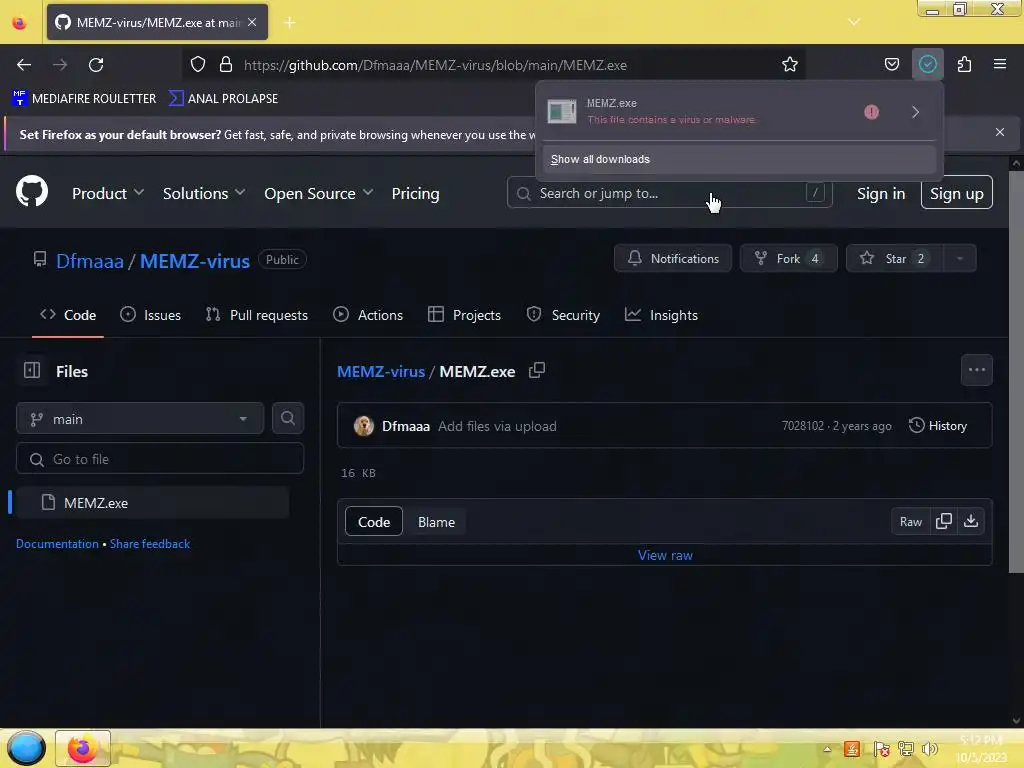Click the Raw button
This screenshot has height=768, width=1024.
[910, 521]
